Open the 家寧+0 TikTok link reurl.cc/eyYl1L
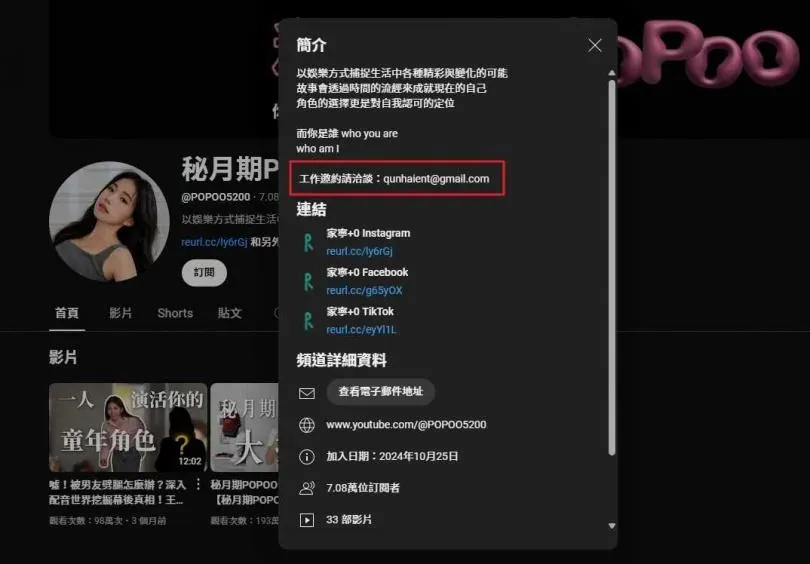This screenshot has width=810, height=564. [x=361, y=330]
